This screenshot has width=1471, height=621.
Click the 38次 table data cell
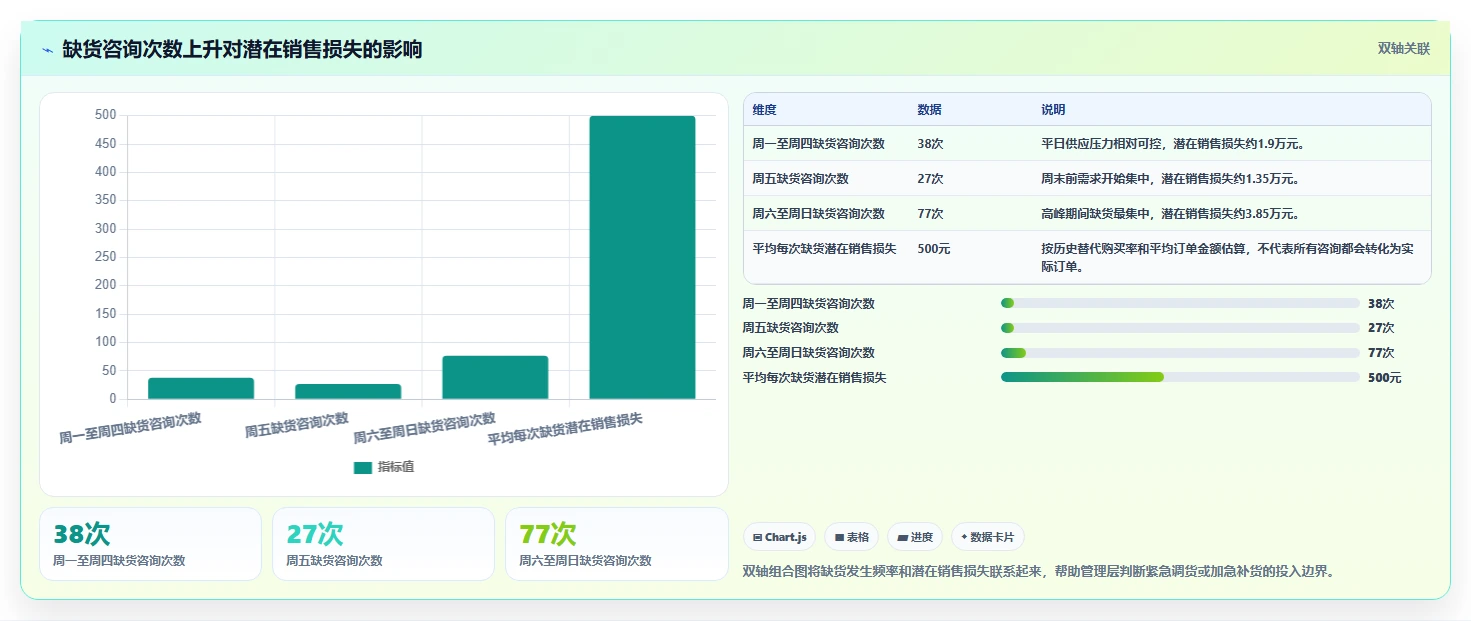[930, 144]
